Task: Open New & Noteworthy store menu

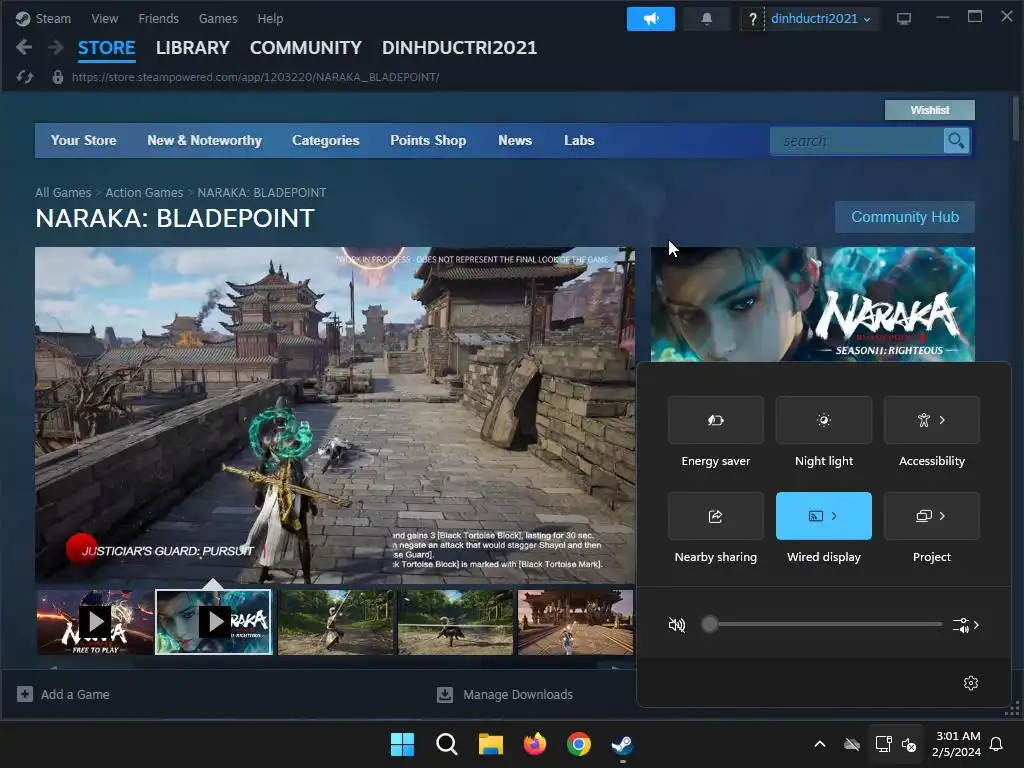Action: point(204,140)
